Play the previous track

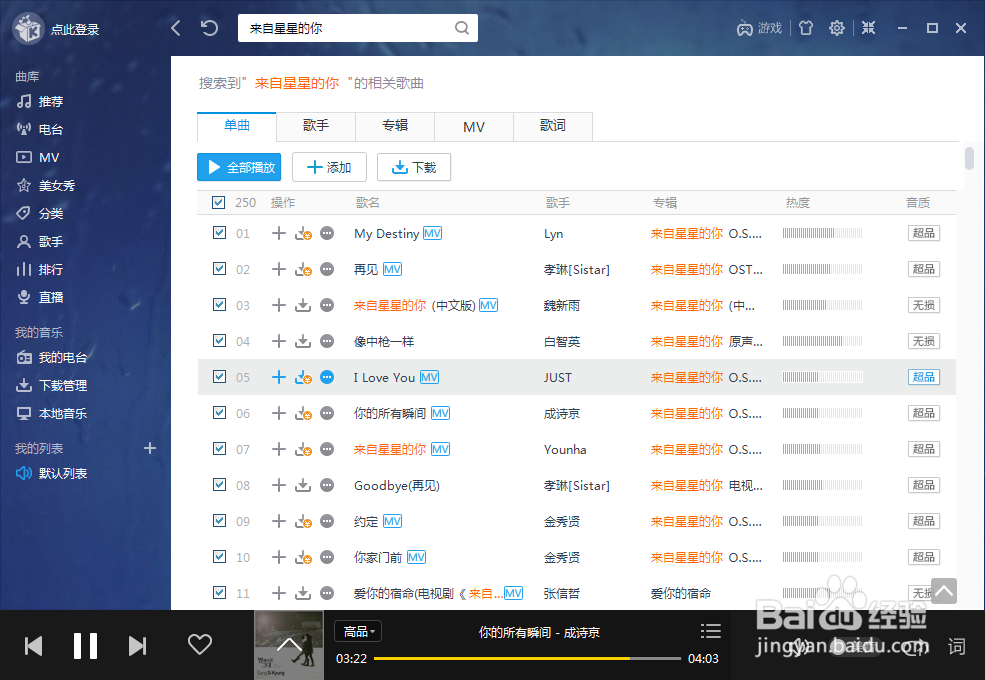[33, 645]
